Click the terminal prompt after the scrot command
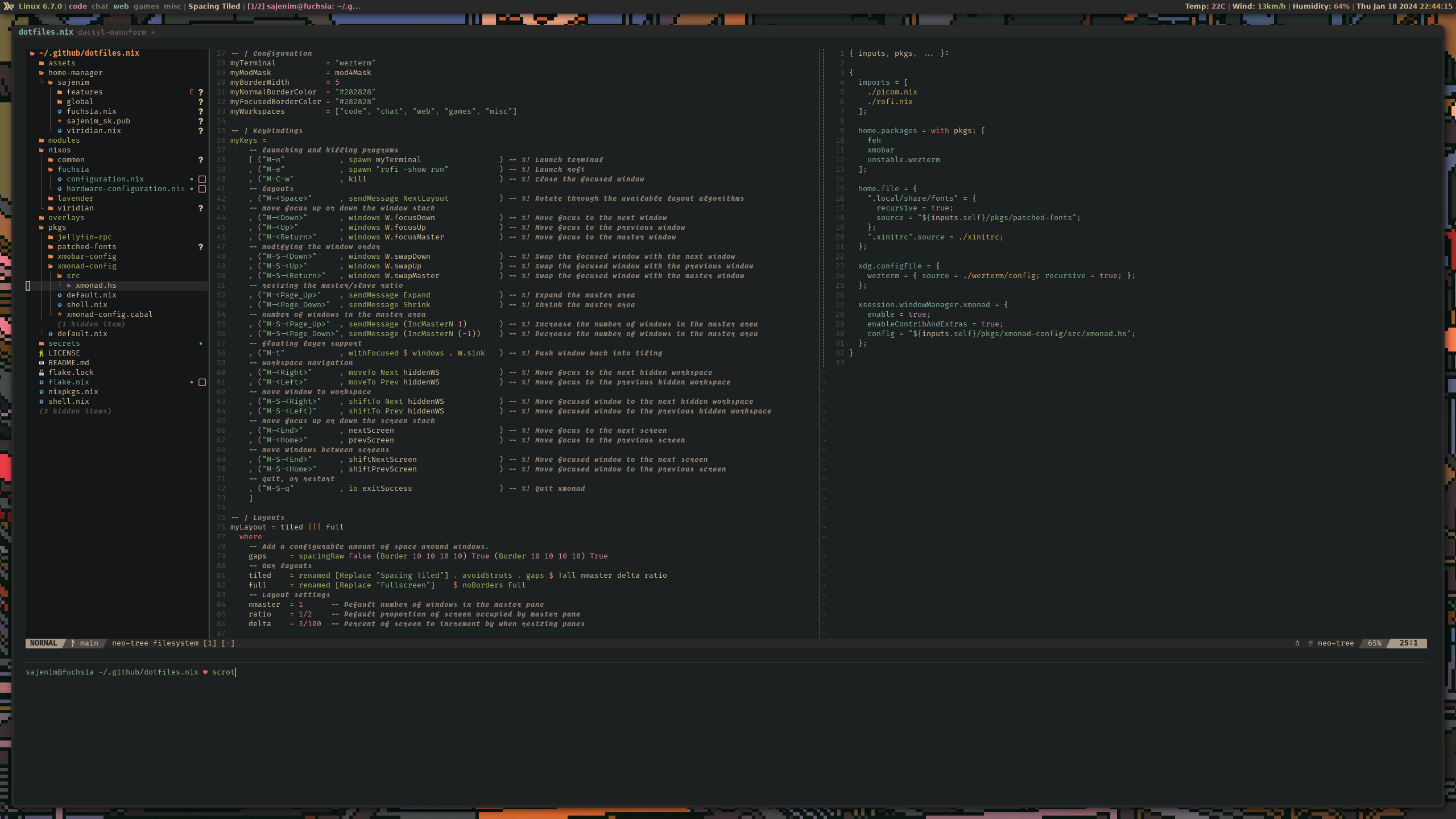The image size is (1456, 819). click(234, 672)
